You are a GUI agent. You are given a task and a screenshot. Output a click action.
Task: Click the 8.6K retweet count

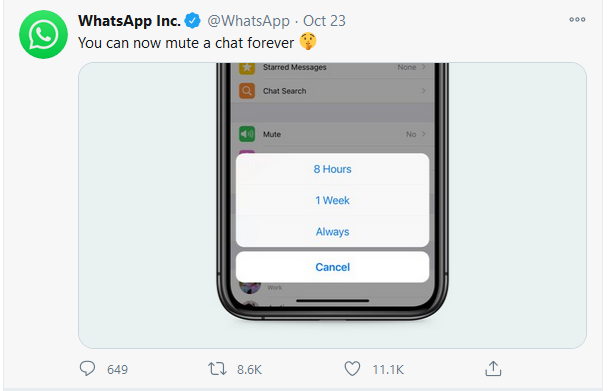coord(249,370)
